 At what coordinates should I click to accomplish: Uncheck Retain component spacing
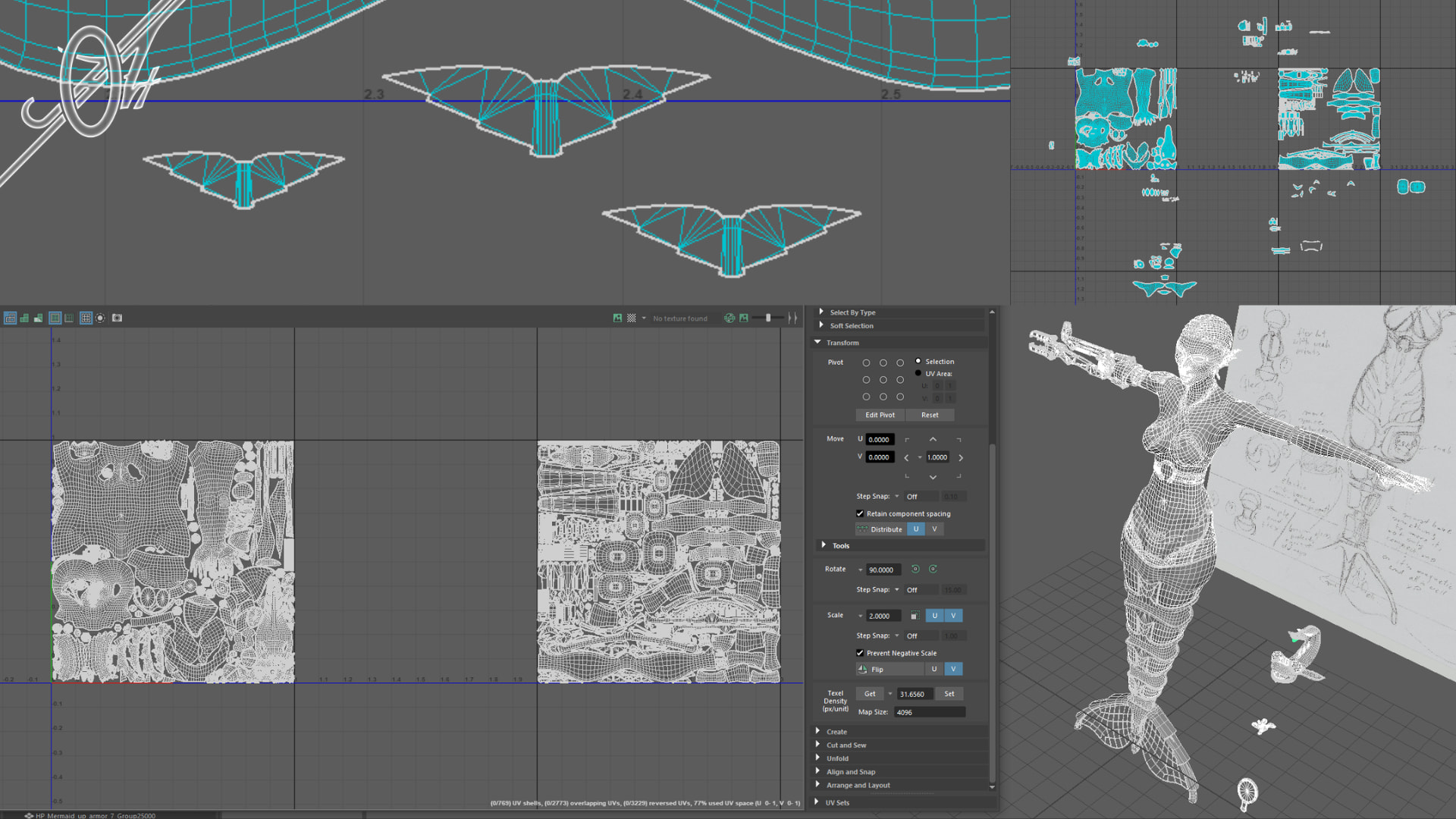pos(860,513)
